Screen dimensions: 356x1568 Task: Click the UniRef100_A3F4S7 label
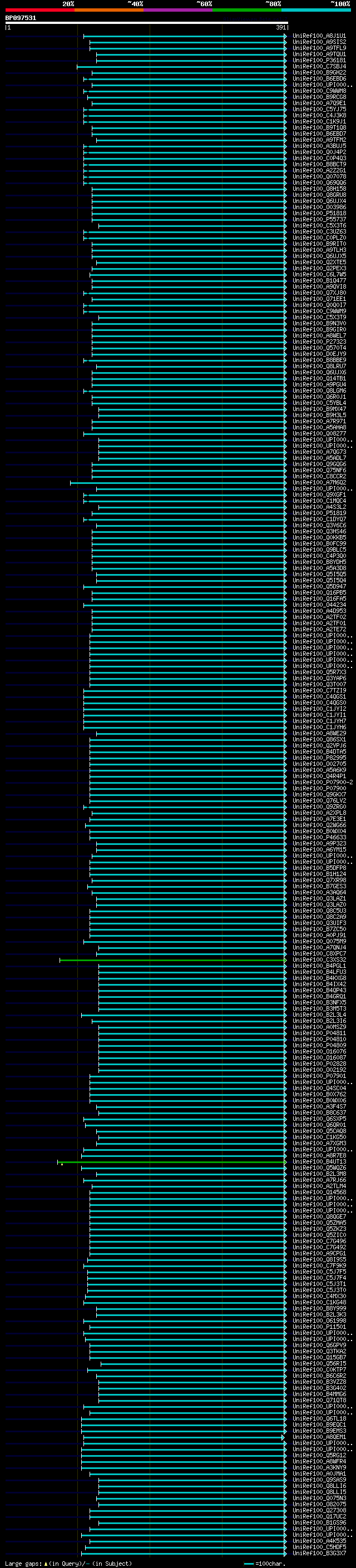(319, 1106)
